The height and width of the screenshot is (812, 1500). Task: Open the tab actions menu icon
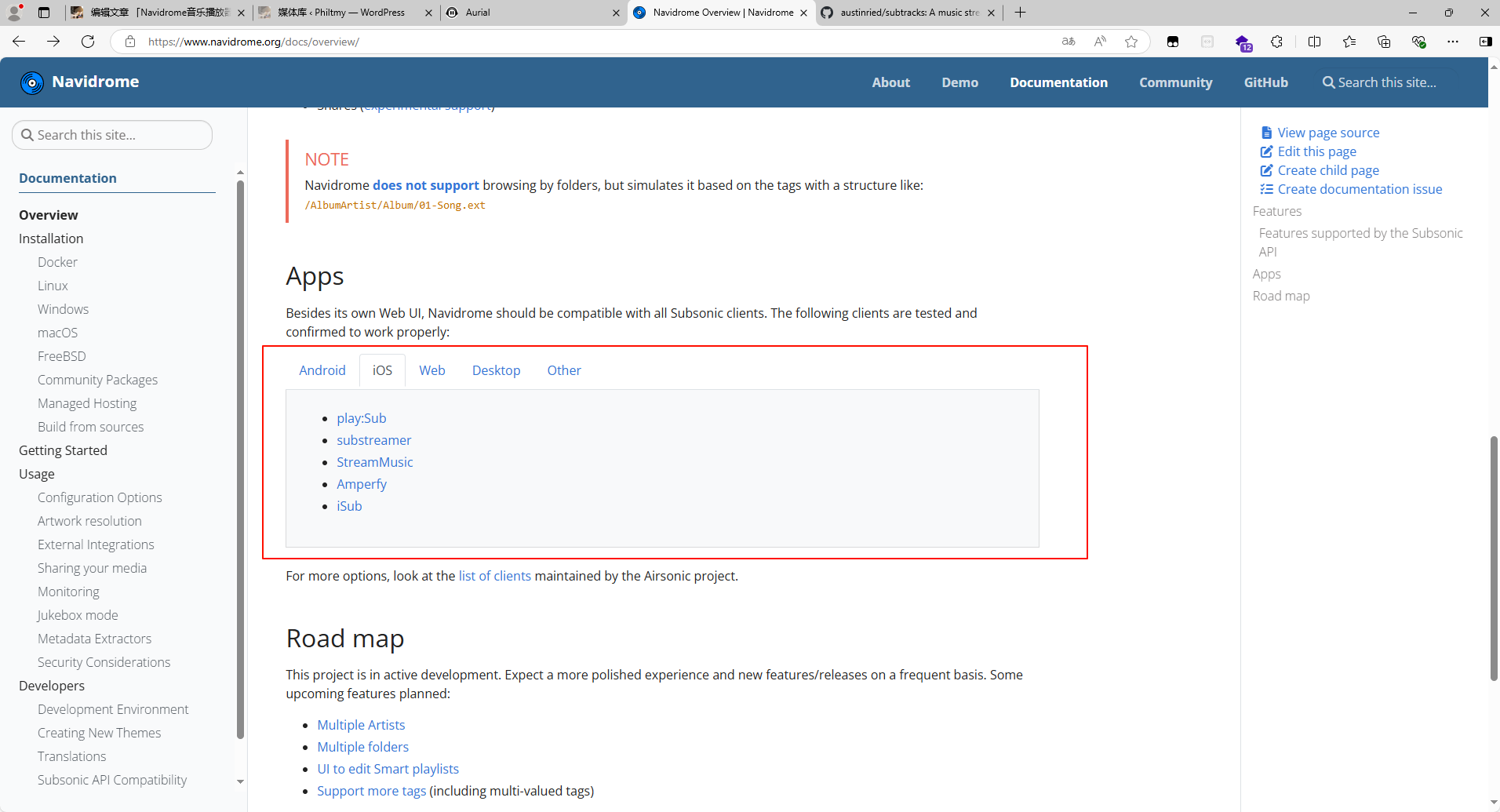[x=44, y=13]
